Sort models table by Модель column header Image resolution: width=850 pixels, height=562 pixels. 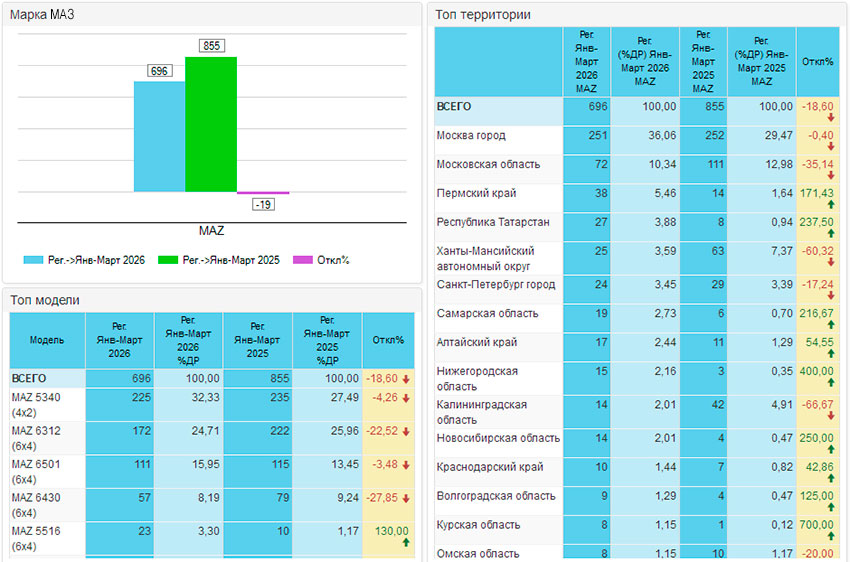47,340
